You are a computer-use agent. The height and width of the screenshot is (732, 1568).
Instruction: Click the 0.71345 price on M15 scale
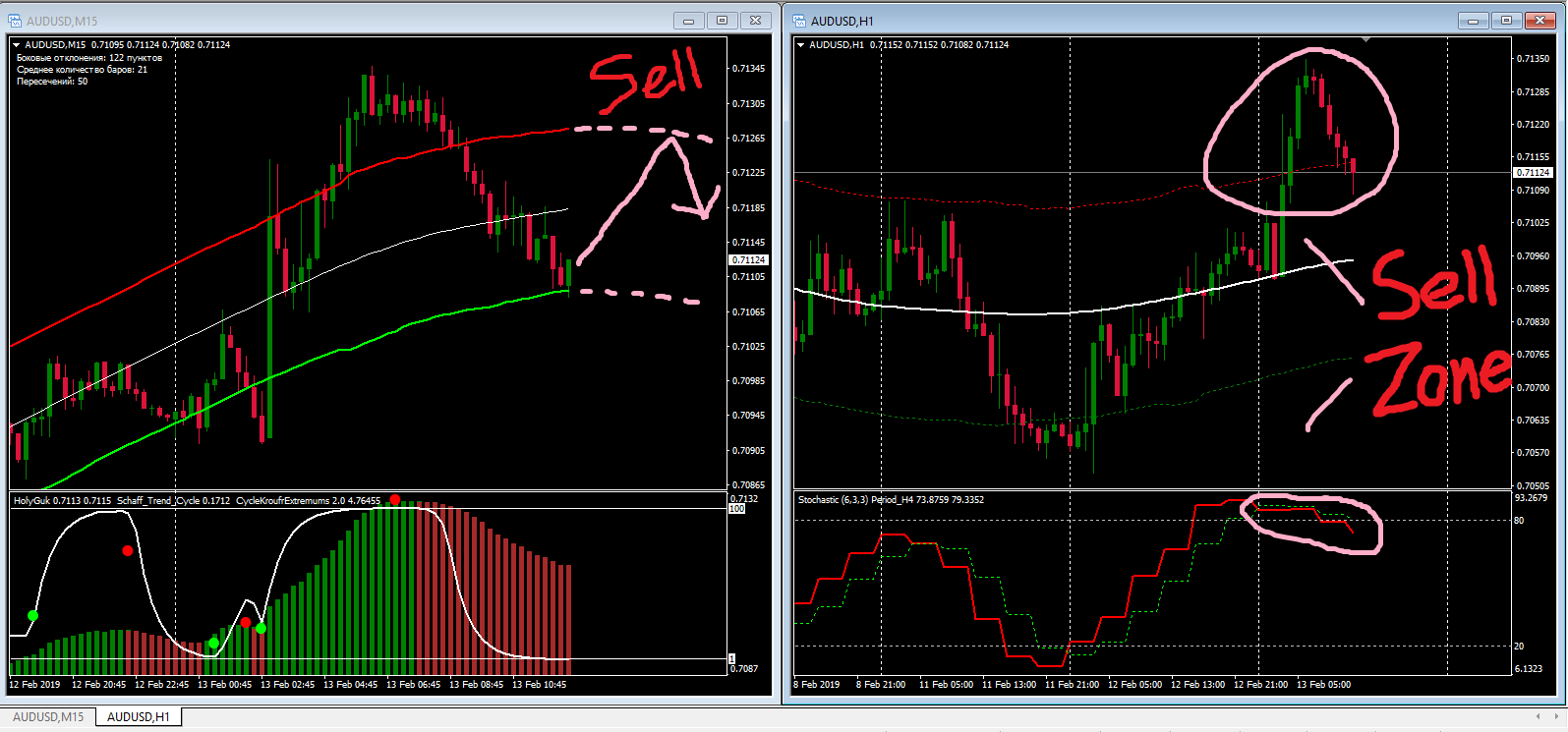(748, 69)
